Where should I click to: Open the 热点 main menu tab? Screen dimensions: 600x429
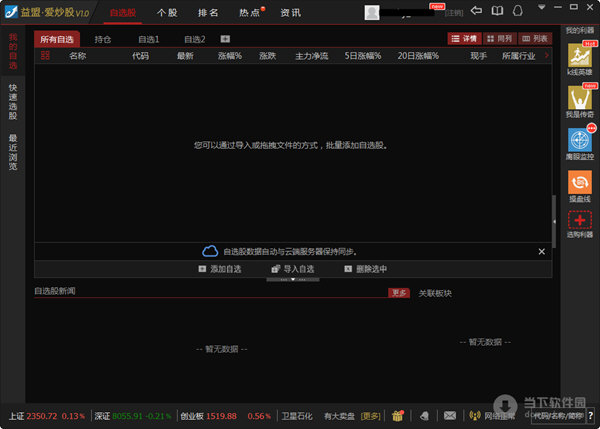250,13
